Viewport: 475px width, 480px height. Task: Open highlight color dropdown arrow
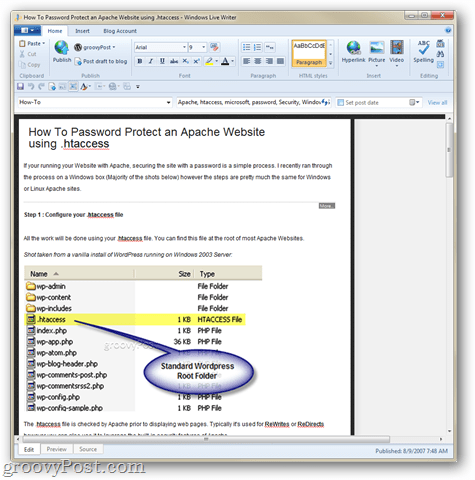coord(217,61)
